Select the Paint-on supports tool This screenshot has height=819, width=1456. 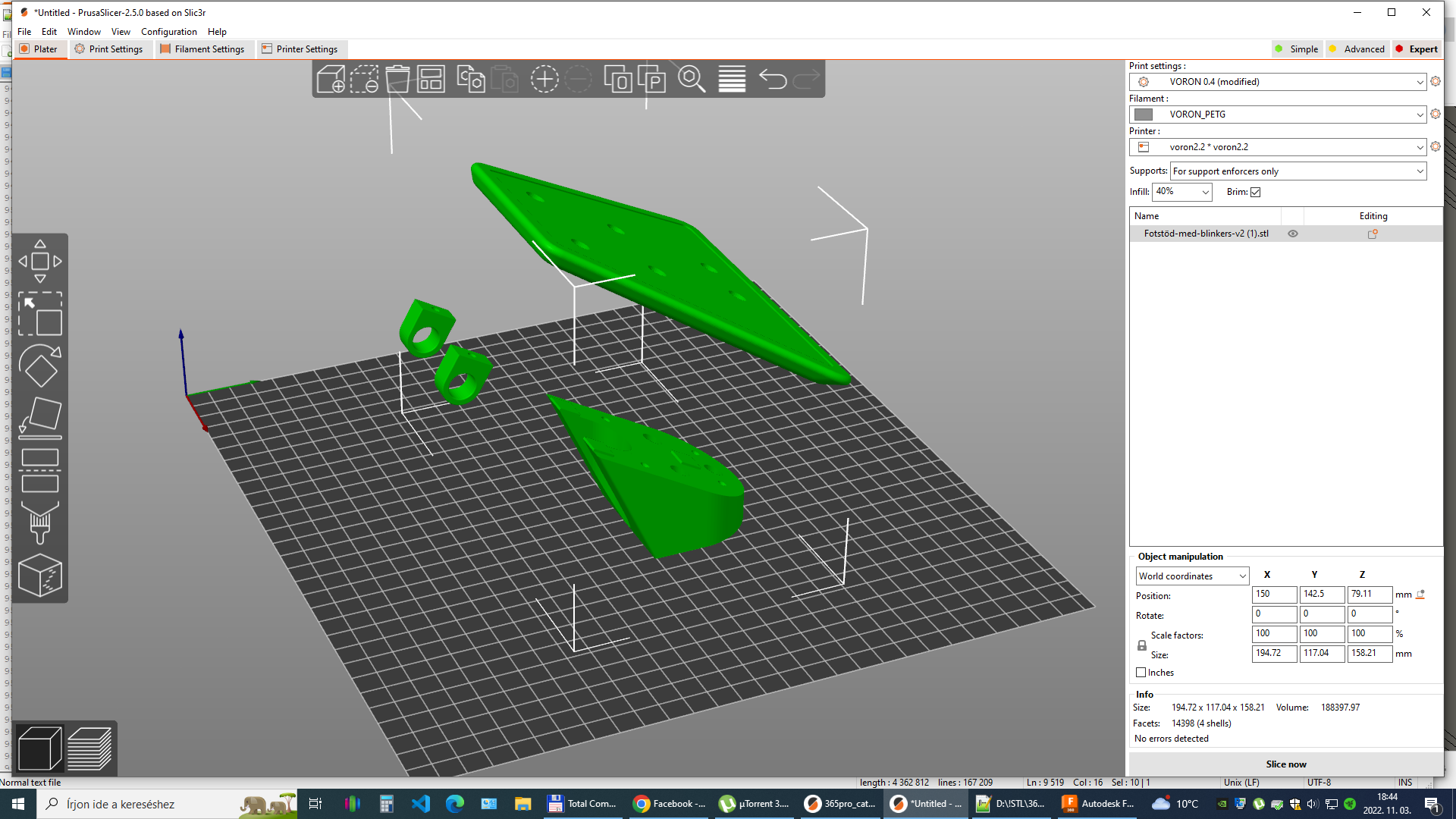tap(40, 522)
